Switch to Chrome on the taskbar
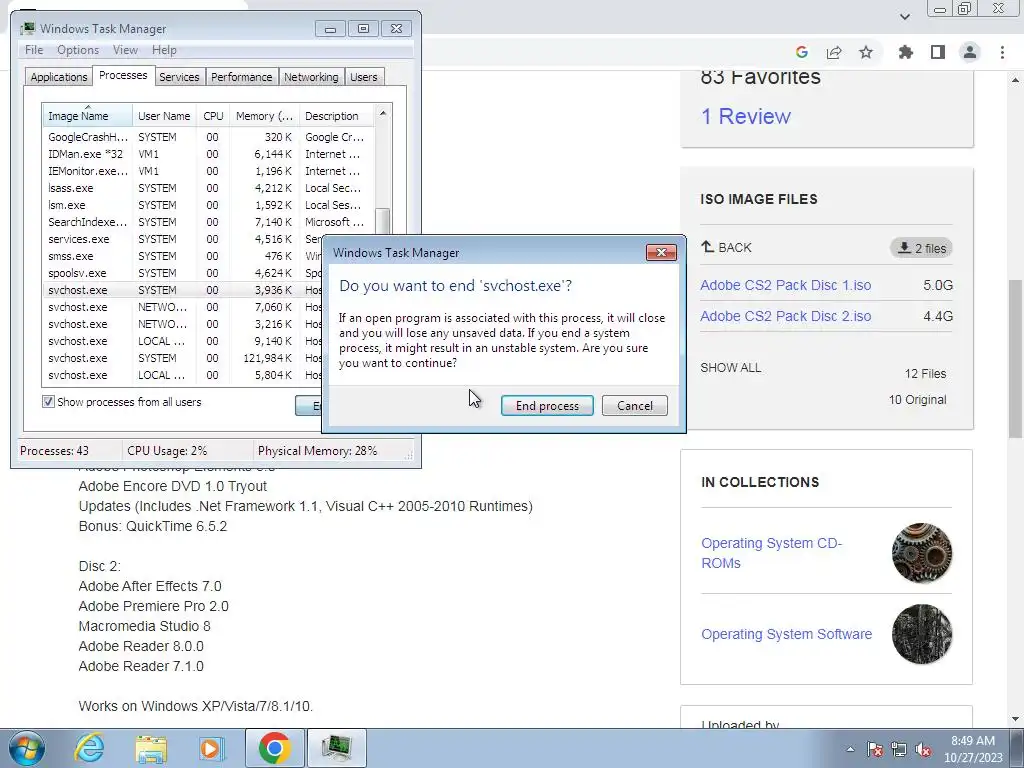Viewport: 1024px width, 768px height. coord(274,748)
